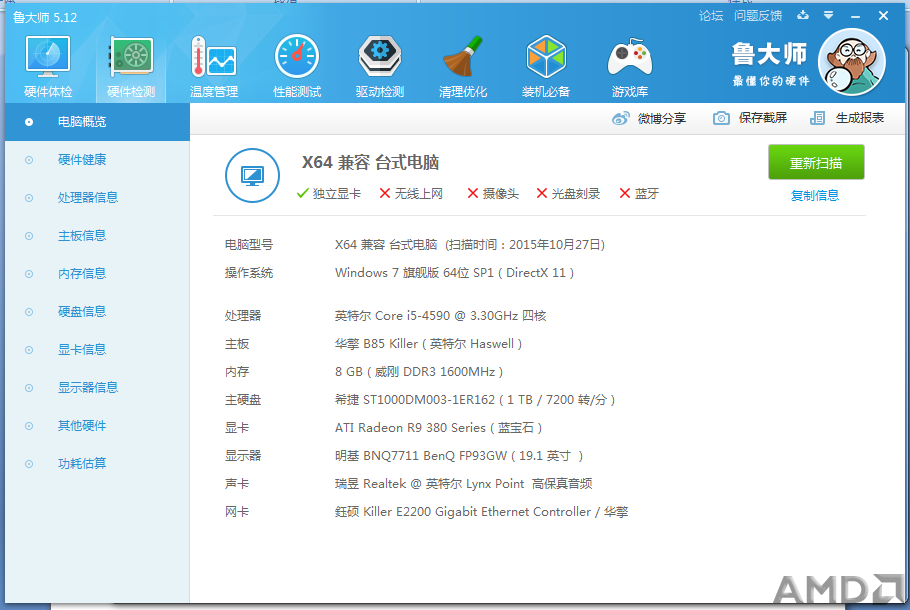Select 硬件检测 hardware detection icon
The height and width of the screenshot is (610, 910).
click(131, 57)
